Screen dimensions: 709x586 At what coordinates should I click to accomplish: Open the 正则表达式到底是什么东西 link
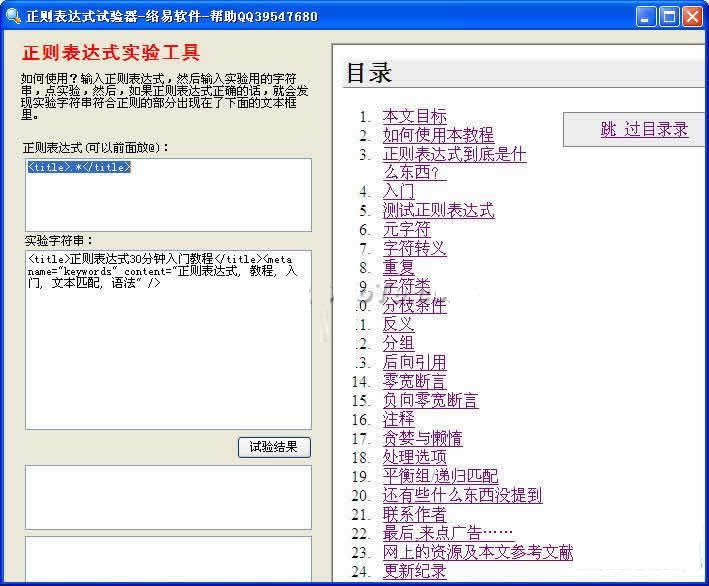coord(454,163)
